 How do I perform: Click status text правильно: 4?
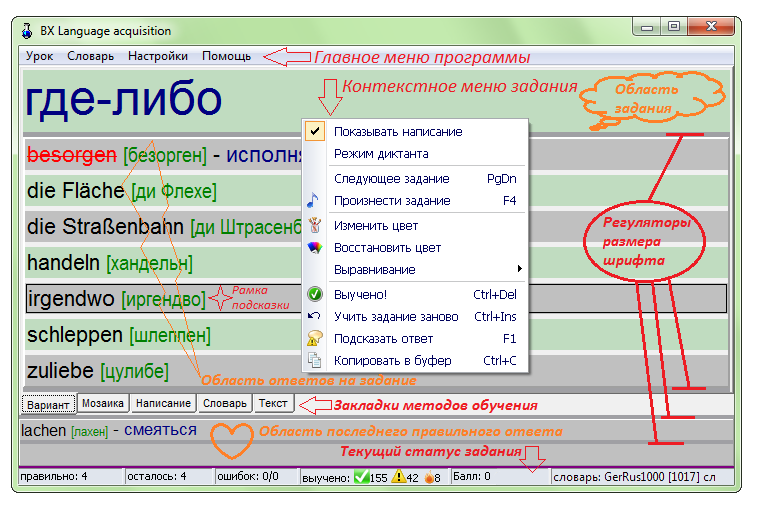click(x=54, y=476)
